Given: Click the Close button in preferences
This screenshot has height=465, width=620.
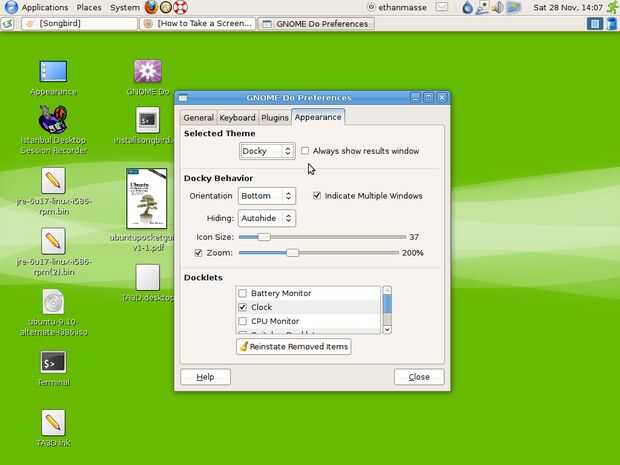Looking at the screenshot, I should [419, 377].
